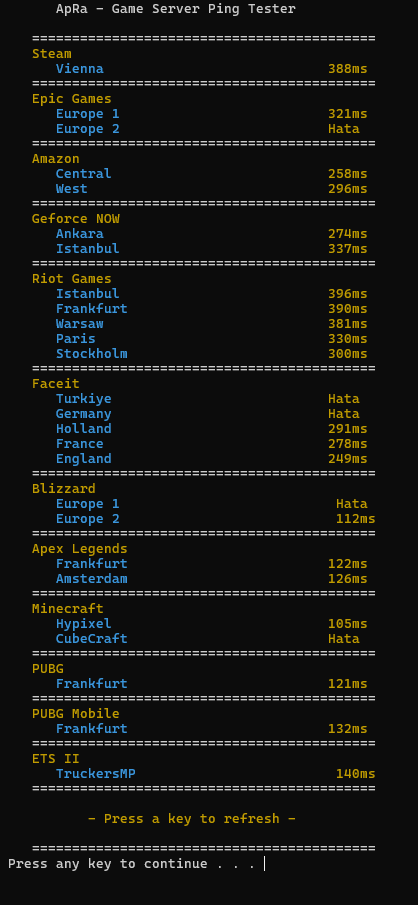
Task: Click the Vienna server entry
Action: tap(80, 69)
